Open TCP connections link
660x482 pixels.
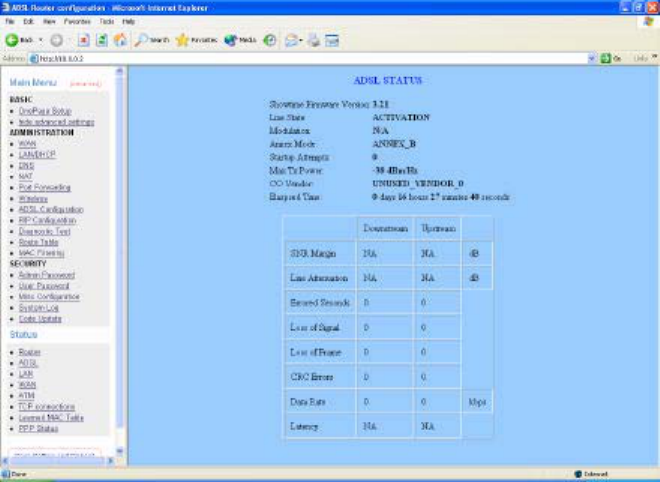click(x=47, y=407)
